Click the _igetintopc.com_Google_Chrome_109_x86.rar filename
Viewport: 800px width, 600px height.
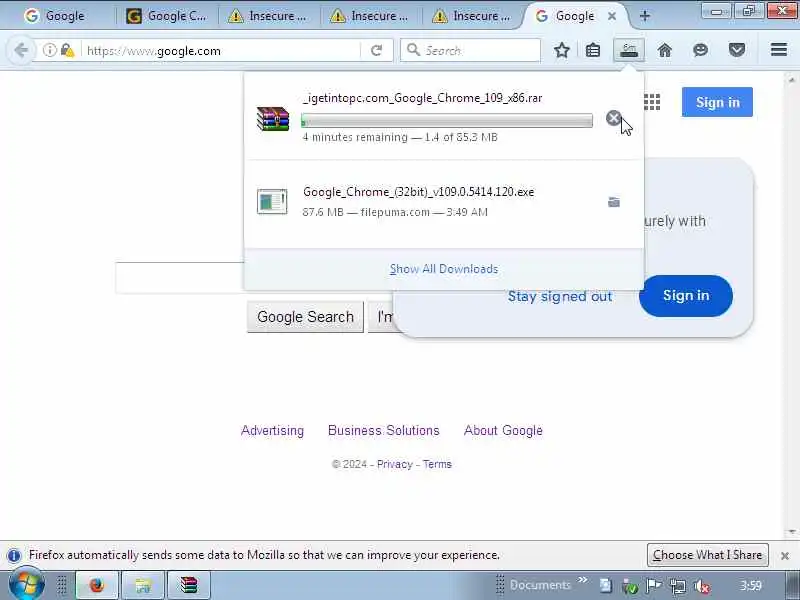point(422,98)
